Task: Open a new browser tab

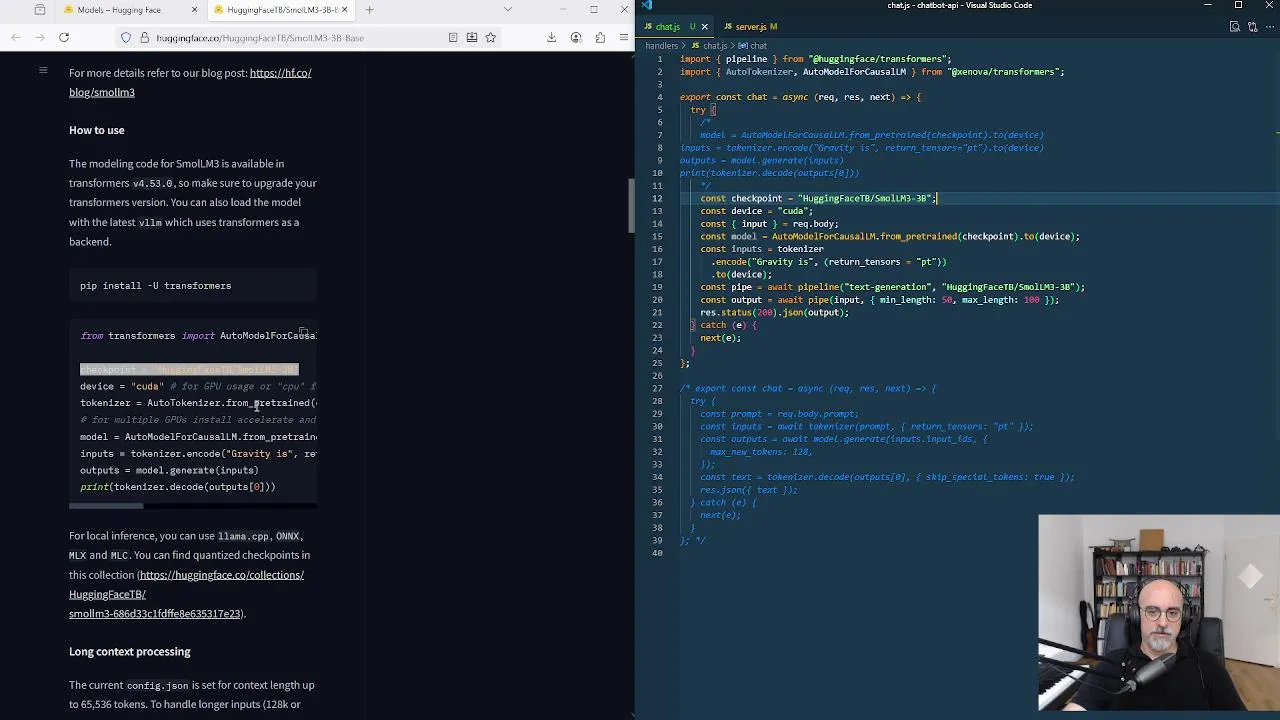Action: 369,10
